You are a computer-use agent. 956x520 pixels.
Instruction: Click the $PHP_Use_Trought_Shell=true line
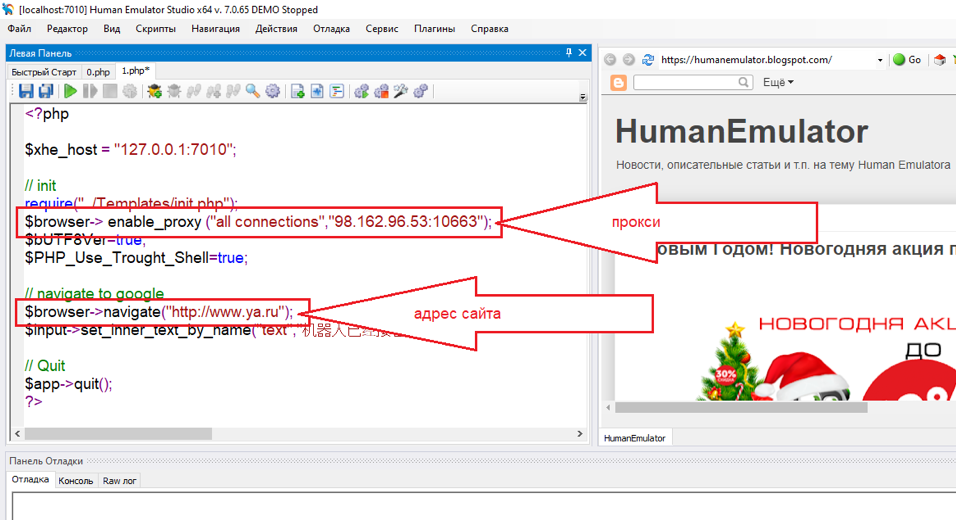tap(136, 258)
